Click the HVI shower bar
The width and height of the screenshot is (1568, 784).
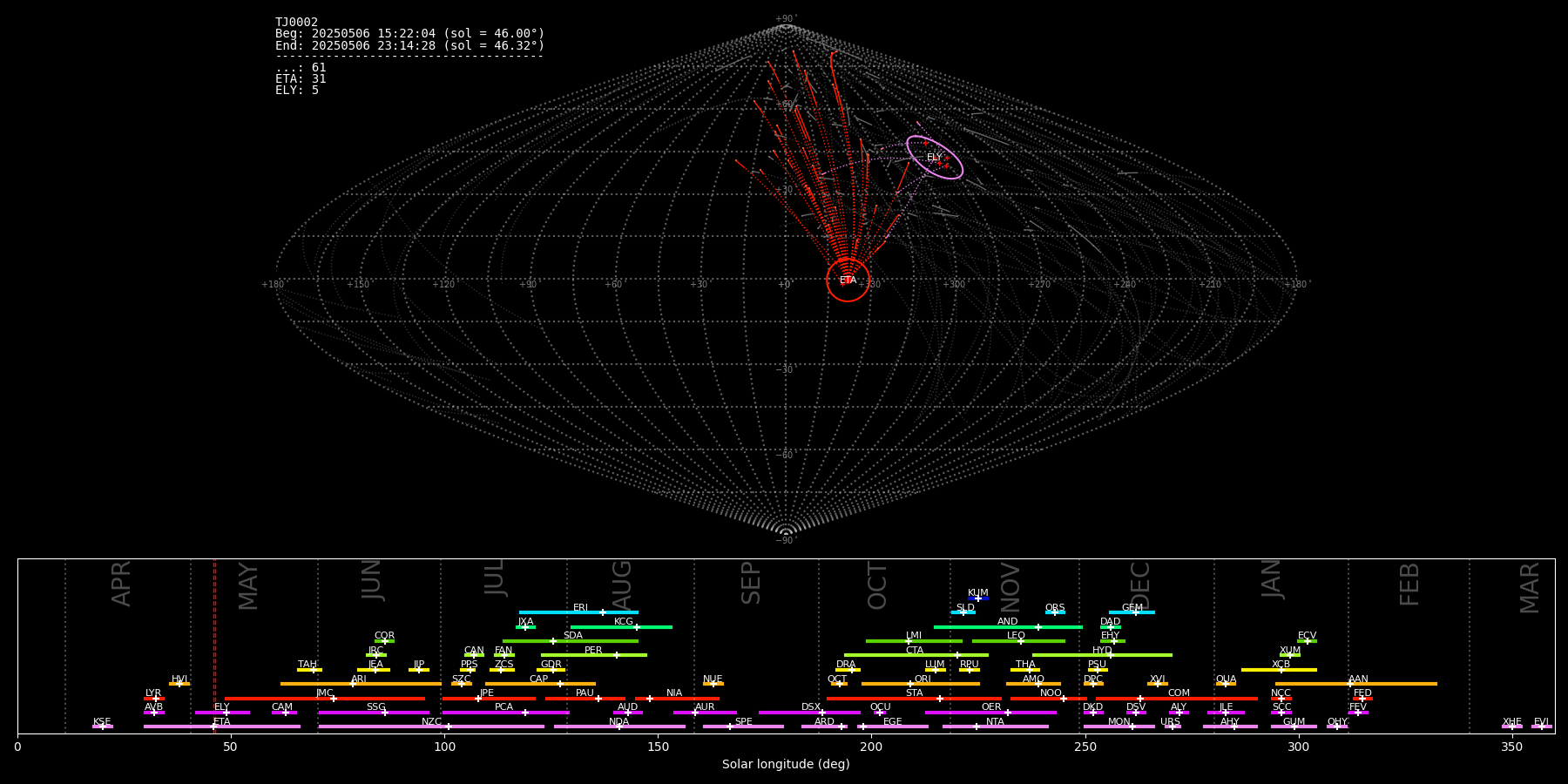pos(179,684)
